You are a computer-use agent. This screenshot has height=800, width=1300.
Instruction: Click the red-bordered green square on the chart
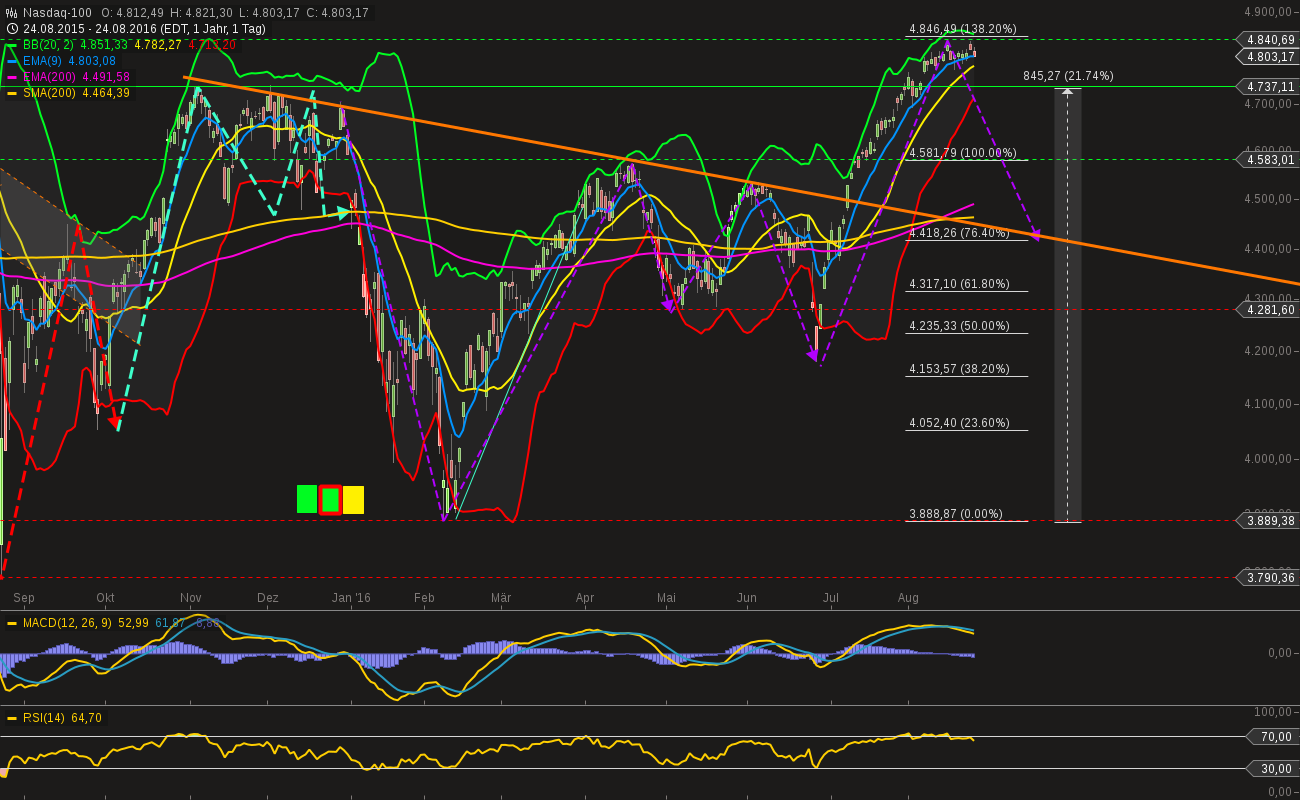pos(330,499)
